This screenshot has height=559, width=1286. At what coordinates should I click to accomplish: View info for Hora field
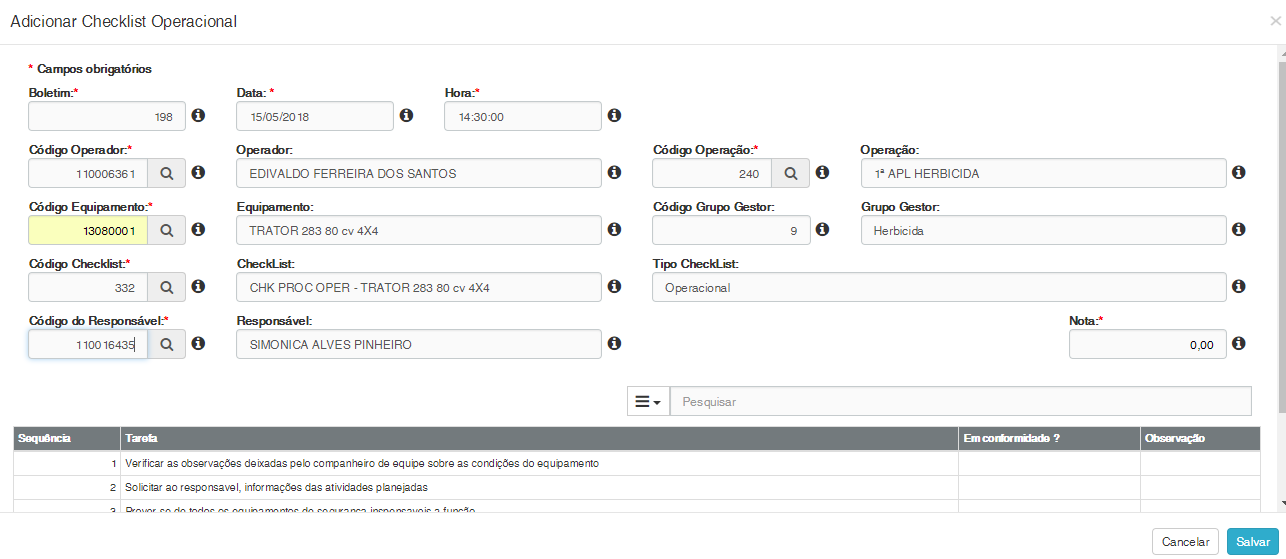[x=614, y=116]
